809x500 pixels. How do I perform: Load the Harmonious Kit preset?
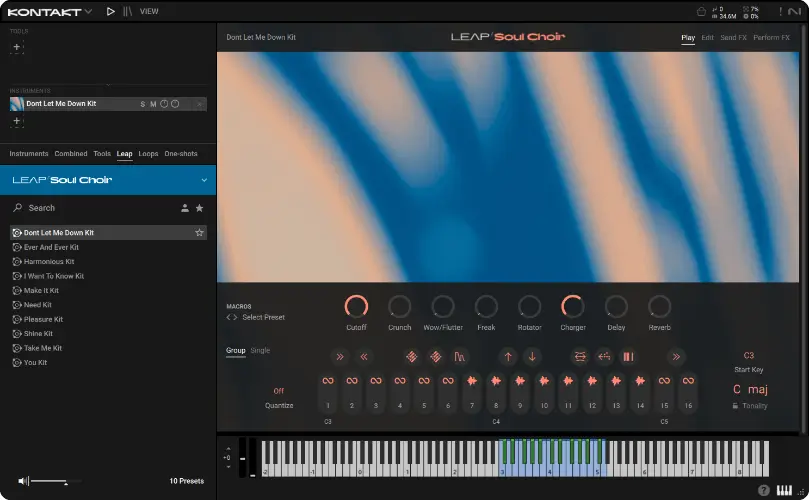coord(49,262)
